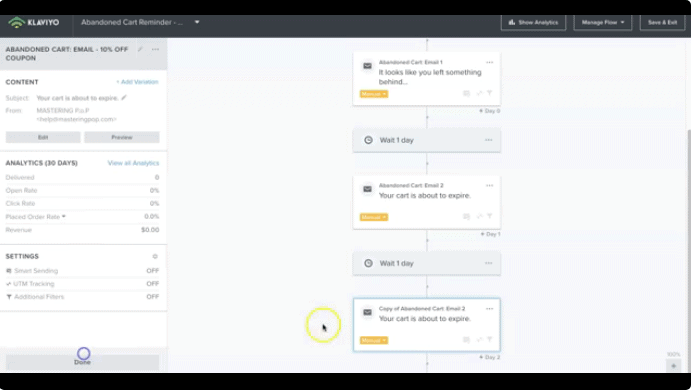Open options menu on Email 2 card
The height and width of the screenshot is (390, 693).
[489, 186]
